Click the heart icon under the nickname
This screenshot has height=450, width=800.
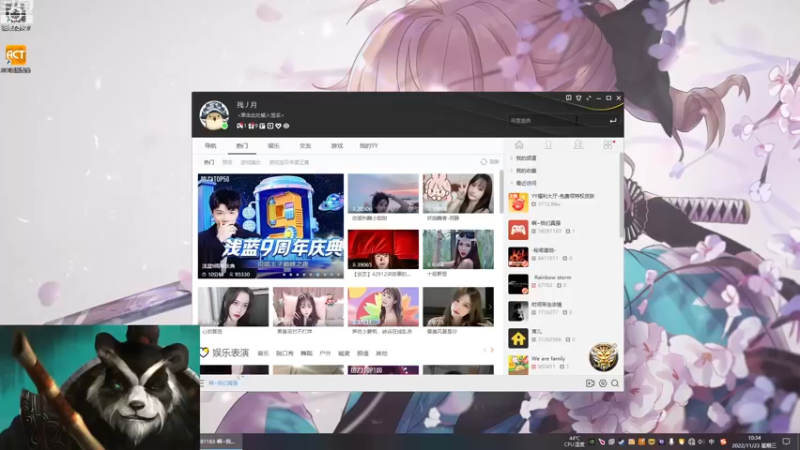(278, 126)
